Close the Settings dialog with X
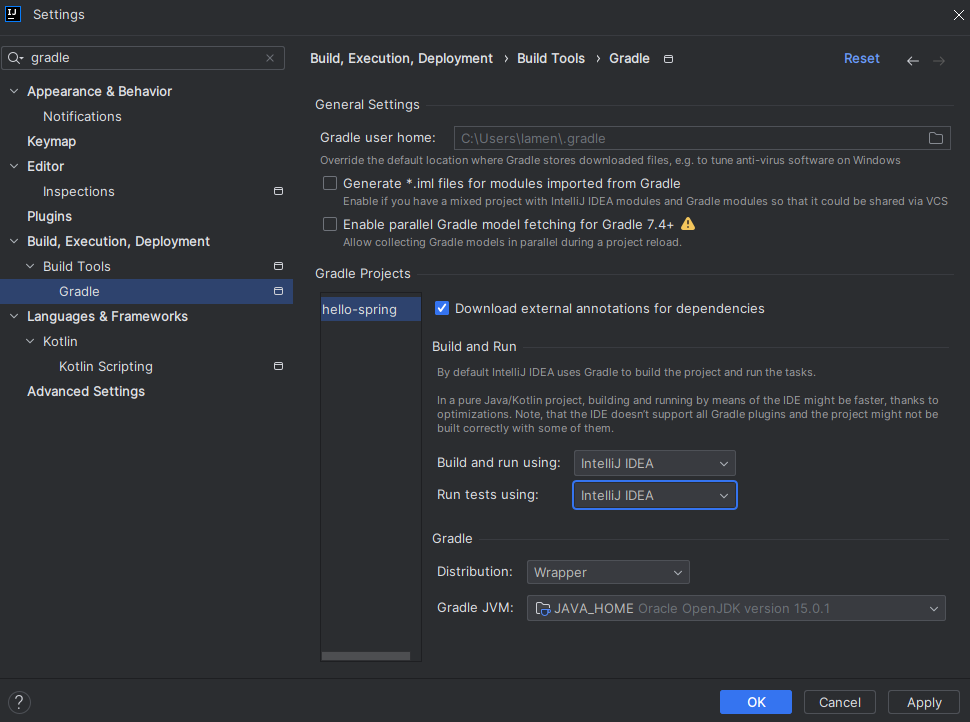The height and width of the screenshot is (722, 970). [958, 15]
